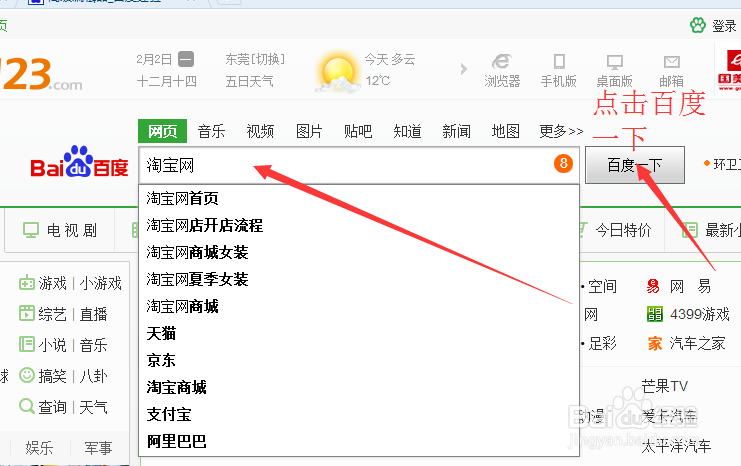Open the 综艺 link in sidebar
The width and height of the screenshot is (741, 466).
point(52,314)
